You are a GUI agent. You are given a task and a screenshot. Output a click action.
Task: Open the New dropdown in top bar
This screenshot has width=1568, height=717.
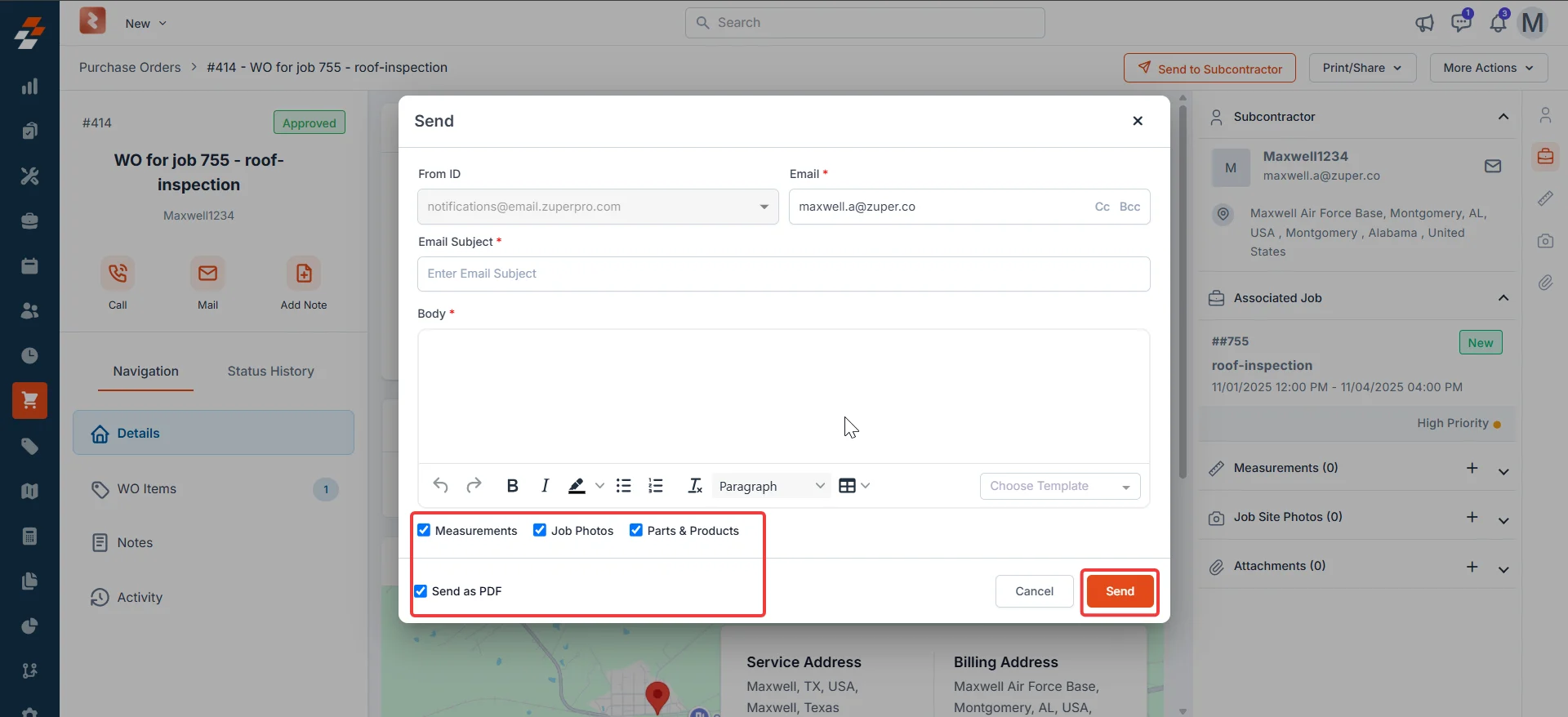tap(145, 23)
